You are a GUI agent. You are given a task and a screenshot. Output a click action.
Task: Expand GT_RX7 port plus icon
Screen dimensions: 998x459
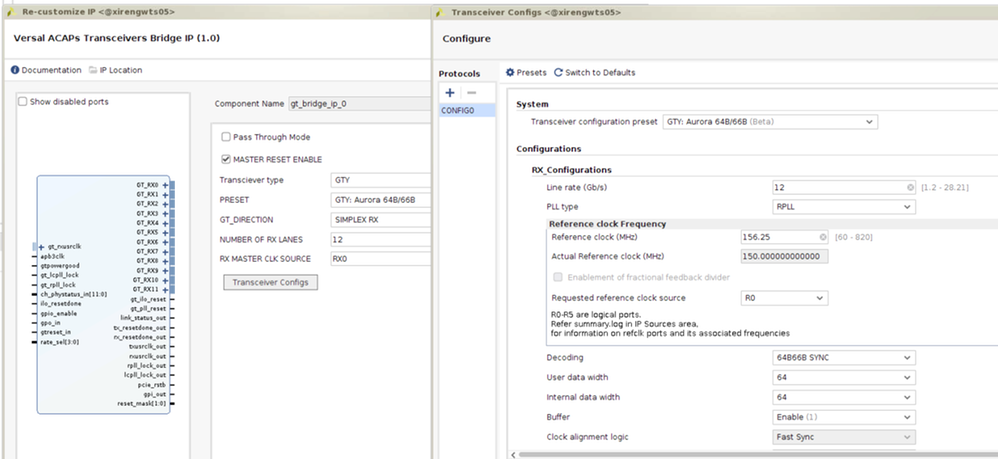point(165,251)
